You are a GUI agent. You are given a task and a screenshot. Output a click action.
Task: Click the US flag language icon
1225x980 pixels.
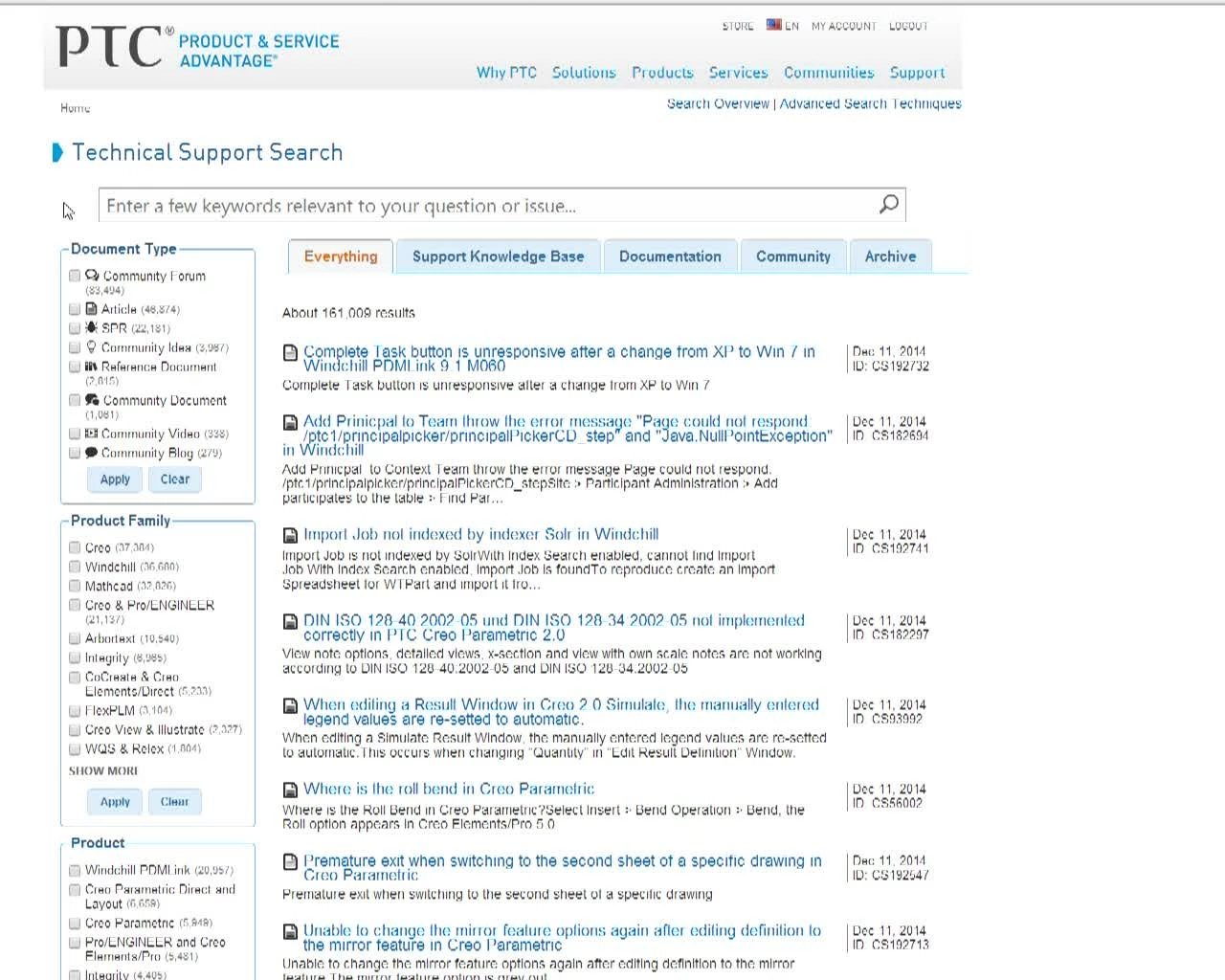point(774,25)
